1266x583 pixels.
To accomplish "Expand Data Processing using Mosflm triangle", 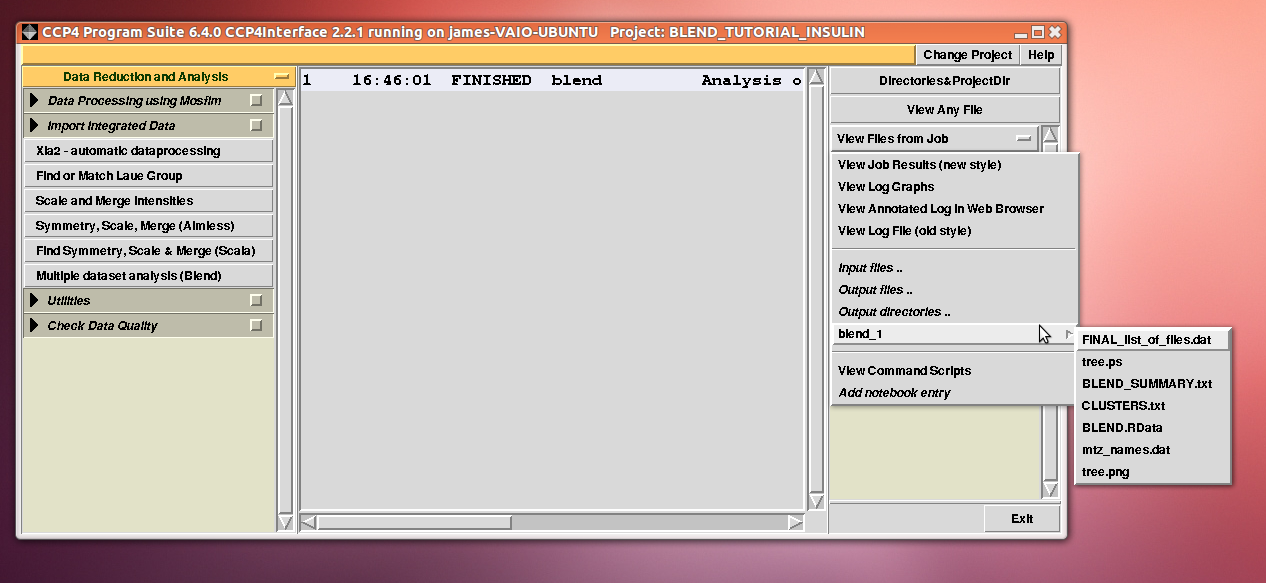I will click(x=35, y=101).
